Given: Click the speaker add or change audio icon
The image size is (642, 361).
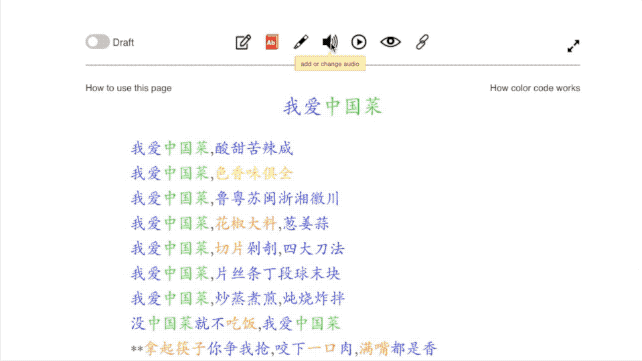Looking at the screenshot, I should [330, 42].
